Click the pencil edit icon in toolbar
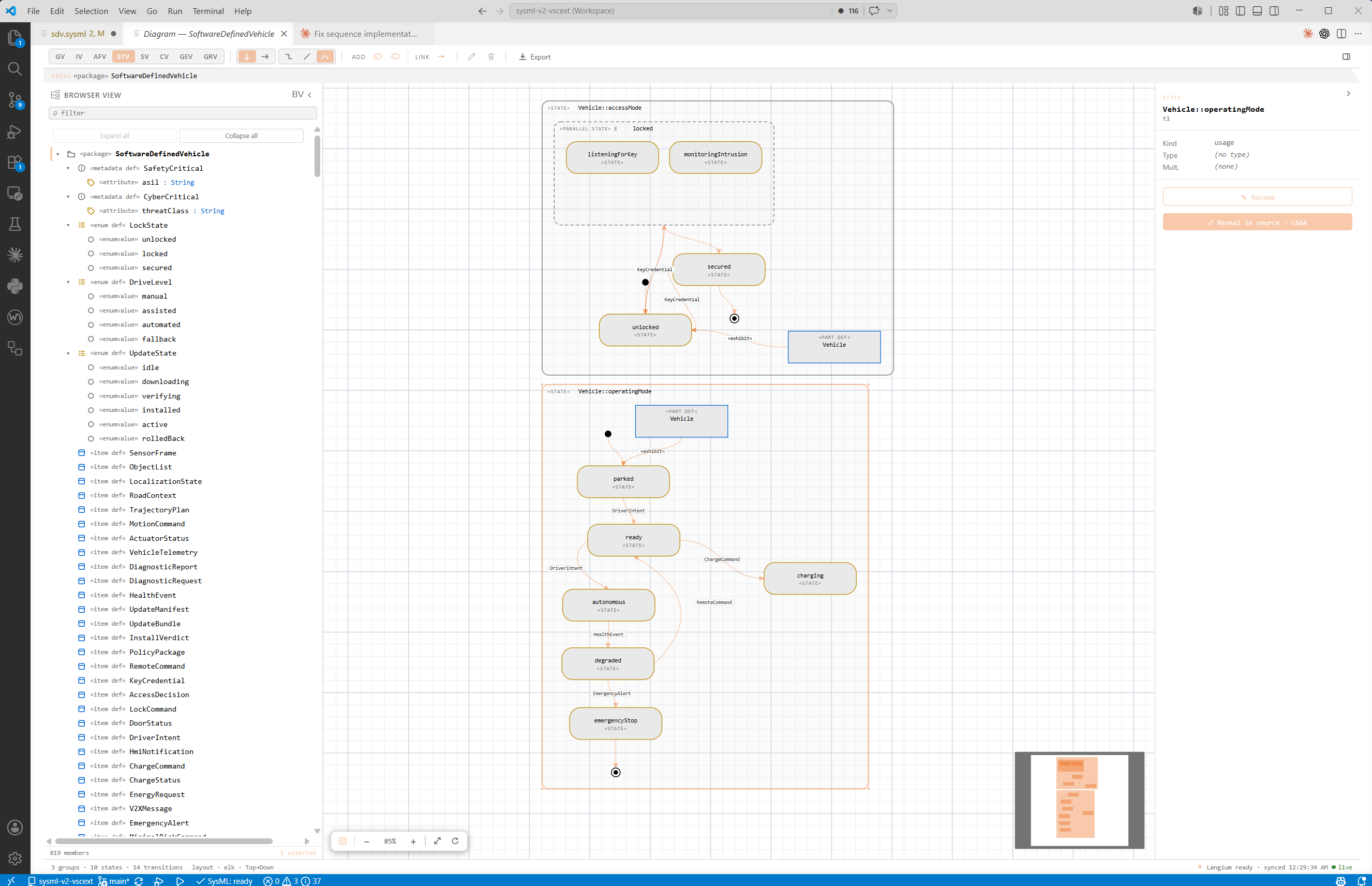Viewport: 1372px width, 886px height. [x=471, y=56]
